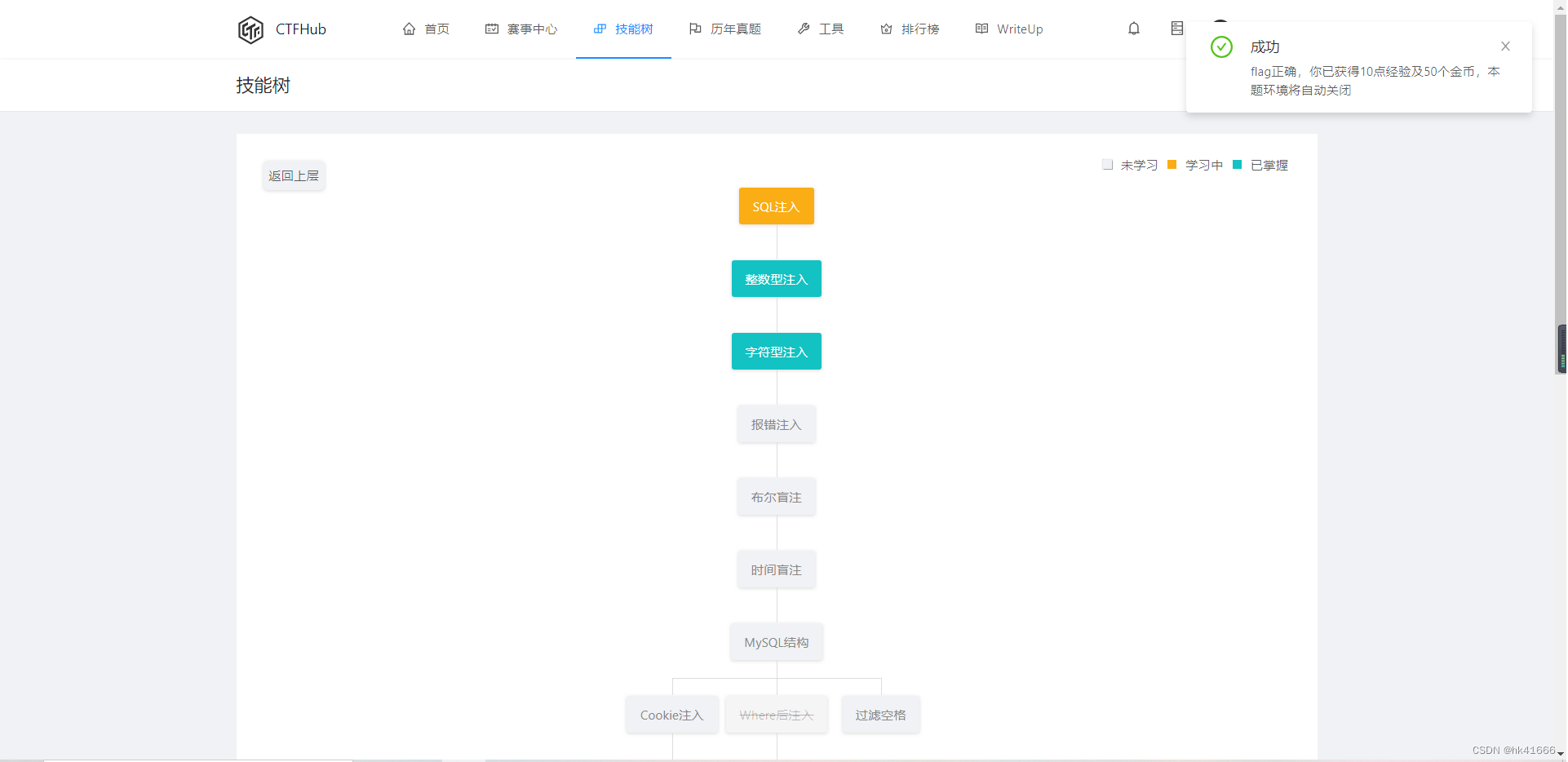Click the ranking icon next to 排行榜
Screen dimensions: 1568x762
tap(886, 28)
